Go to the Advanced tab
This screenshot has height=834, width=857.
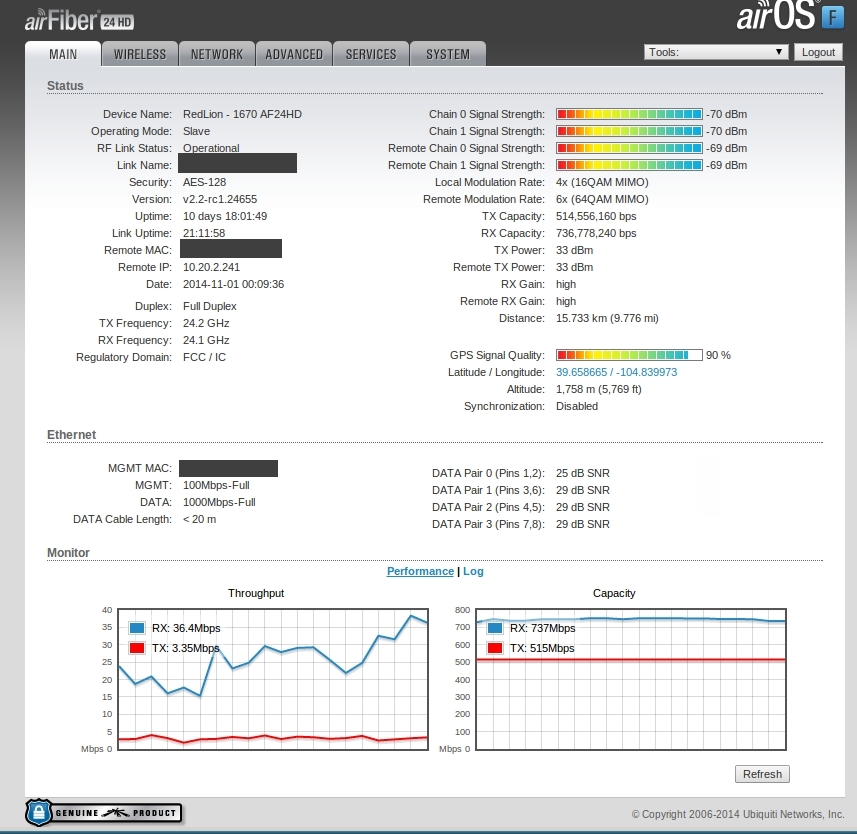pos(294,54)
